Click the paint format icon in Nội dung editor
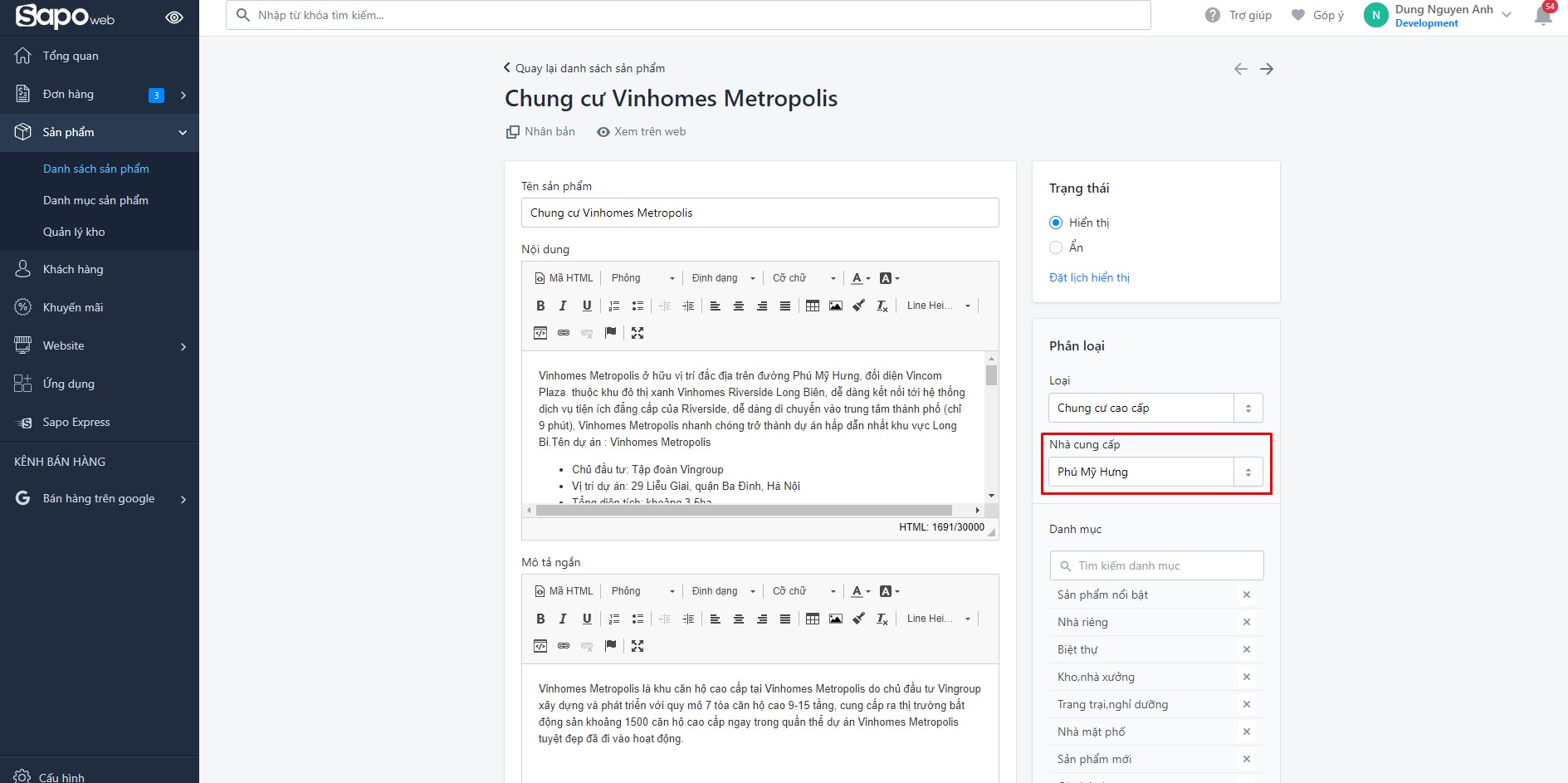This screenshot has width=1568, height=783. (x=859, y=306)
